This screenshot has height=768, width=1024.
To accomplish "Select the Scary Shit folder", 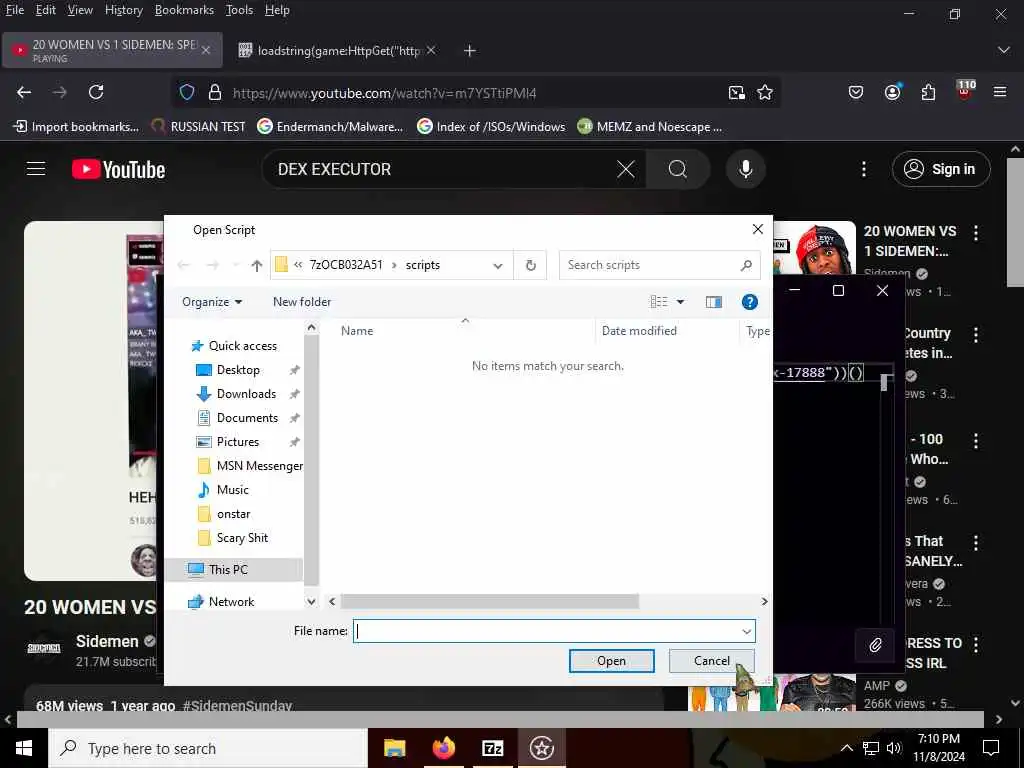I will (242, 537).
